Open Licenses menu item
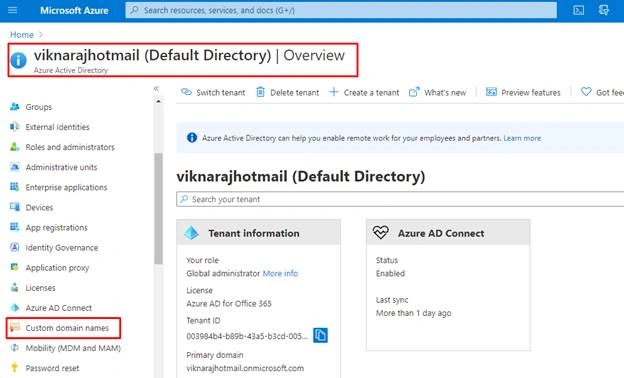The width and height of the screenshot is (624, 378). coord(40,288)
